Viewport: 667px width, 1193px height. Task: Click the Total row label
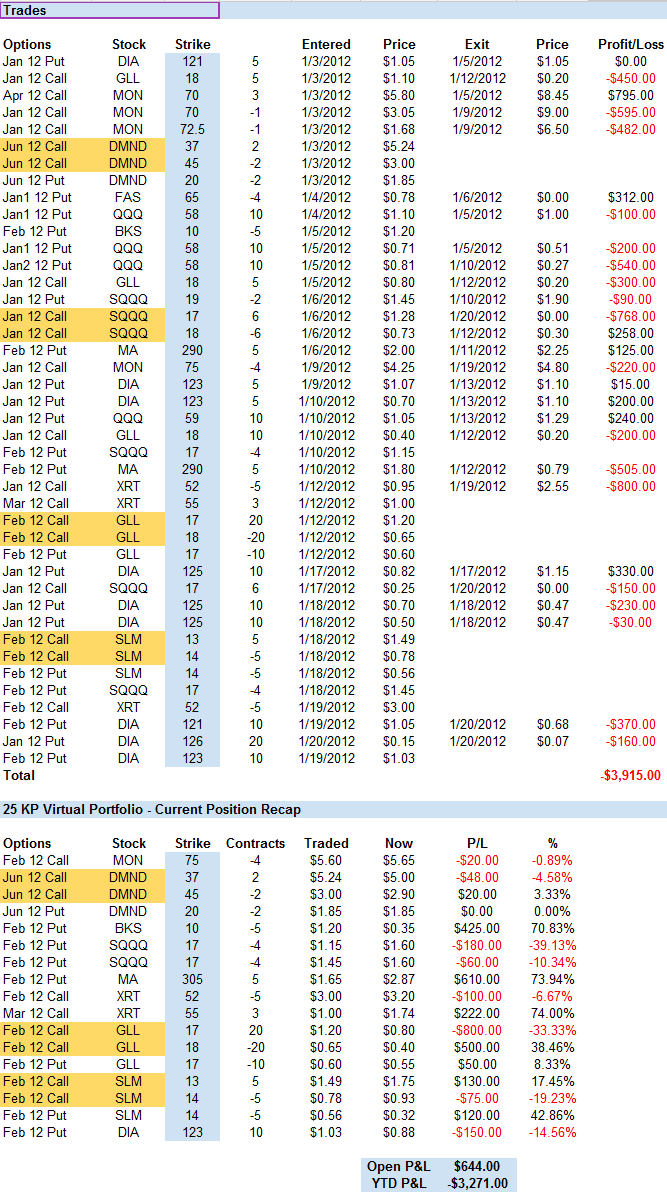click(x=19, y=775)
